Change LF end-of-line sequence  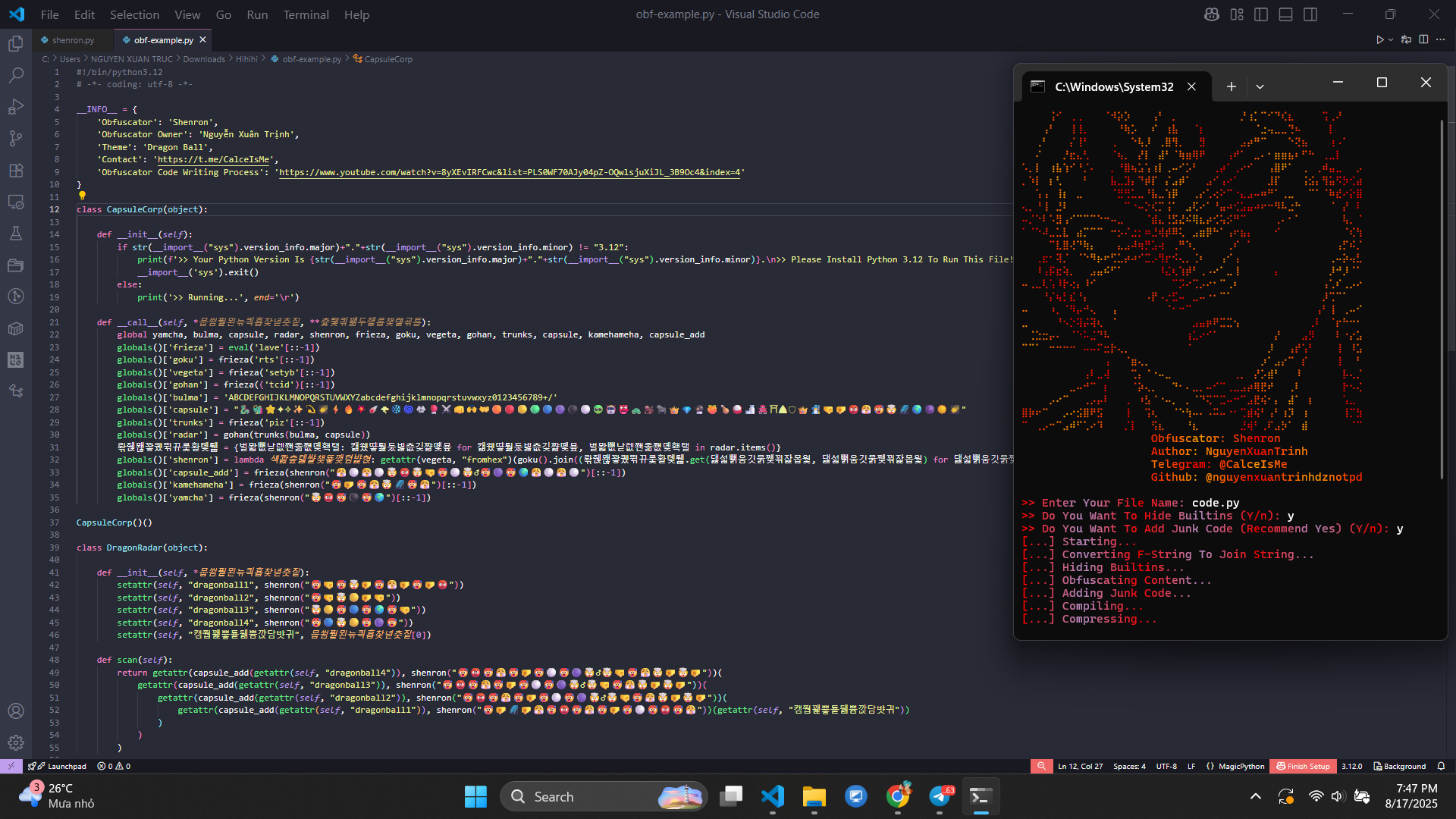click(1191, 766)
